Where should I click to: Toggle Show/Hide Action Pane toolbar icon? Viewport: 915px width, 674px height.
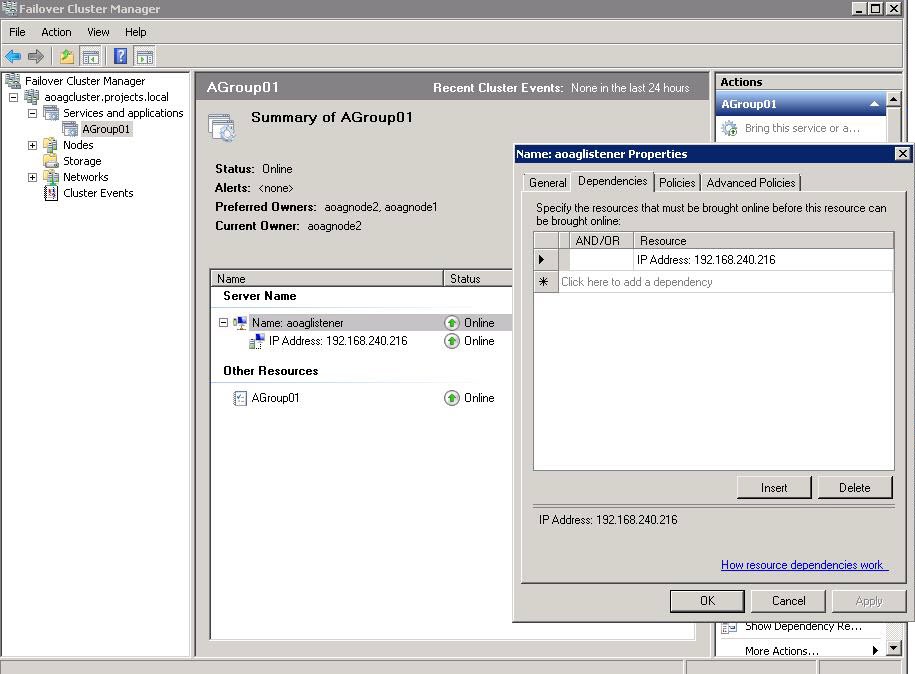145,57
